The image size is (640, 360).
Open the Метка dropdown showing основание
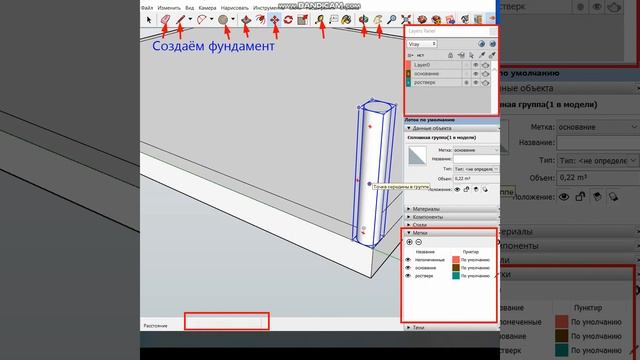tap(476, 150)
